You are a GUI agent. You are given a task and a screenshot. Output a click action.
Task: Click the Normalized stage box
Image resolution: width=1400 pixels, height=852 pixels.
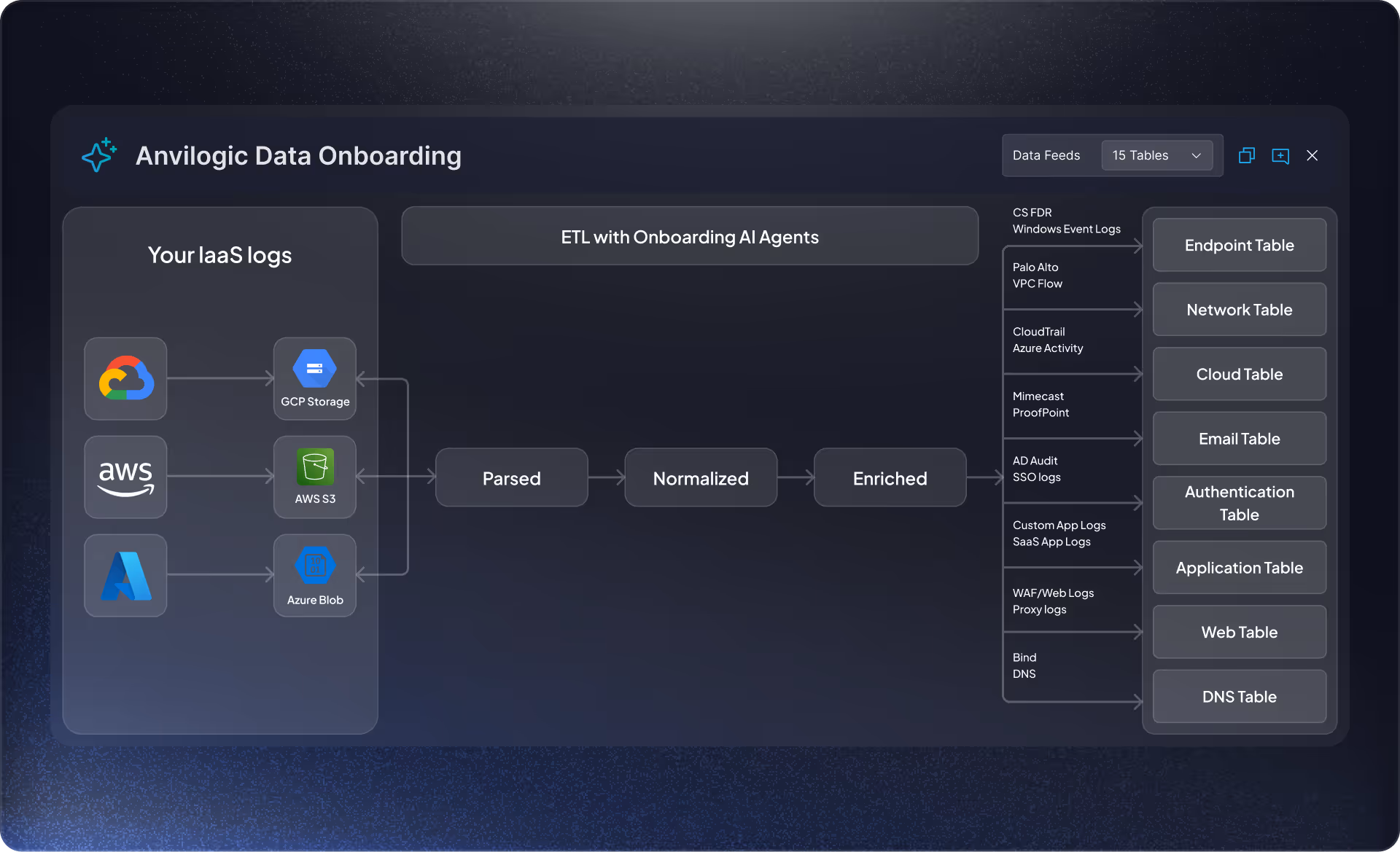[x=701, y=478]
